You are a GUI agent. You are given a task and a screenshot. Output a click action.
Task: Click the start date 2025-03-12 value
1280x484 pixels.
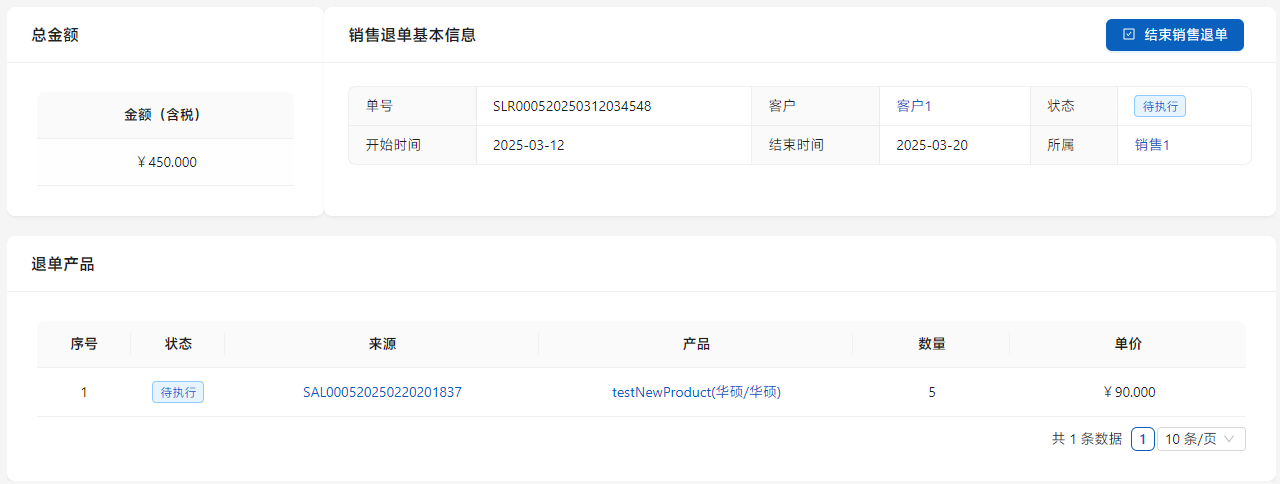pyautogui.click(x=529, y=145)
